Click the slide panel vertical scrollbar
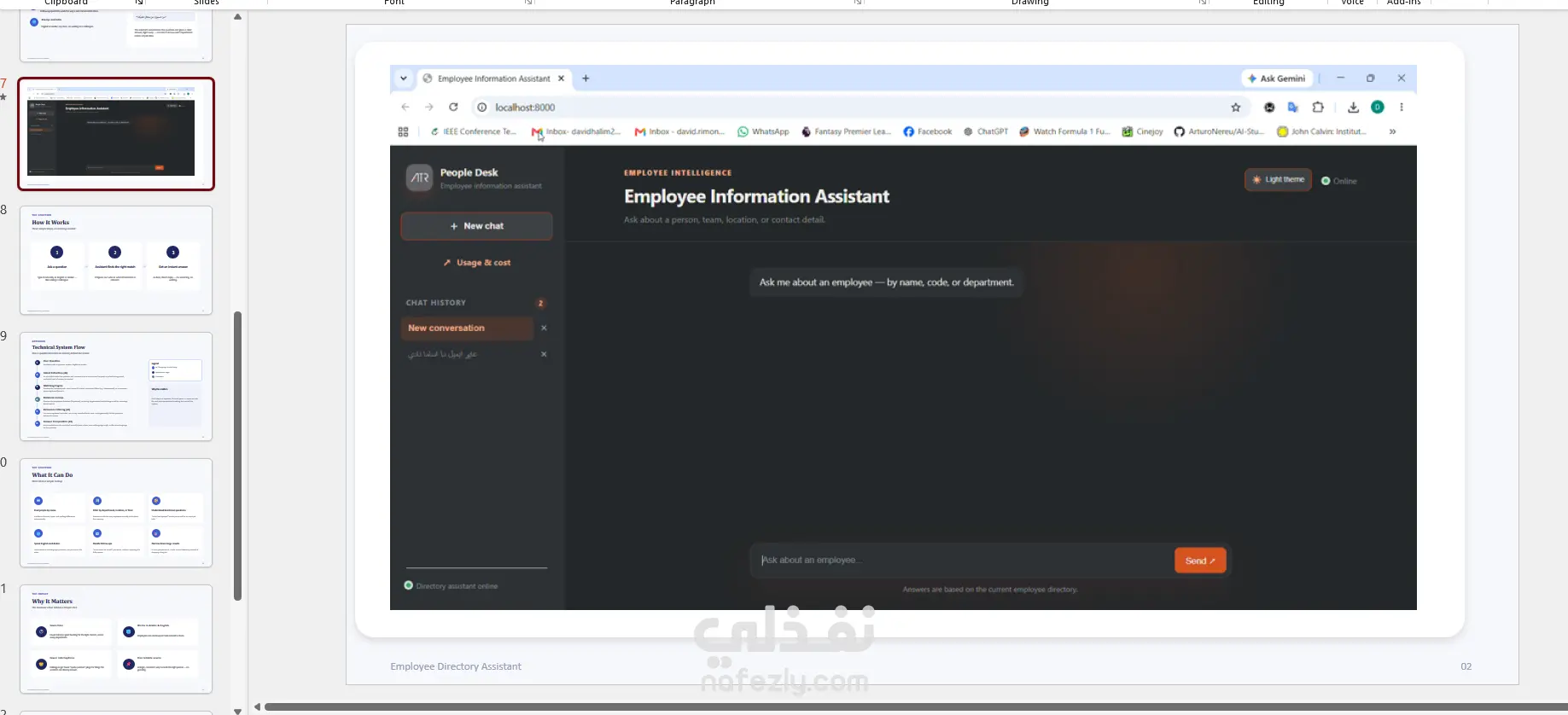 [238, 456]
